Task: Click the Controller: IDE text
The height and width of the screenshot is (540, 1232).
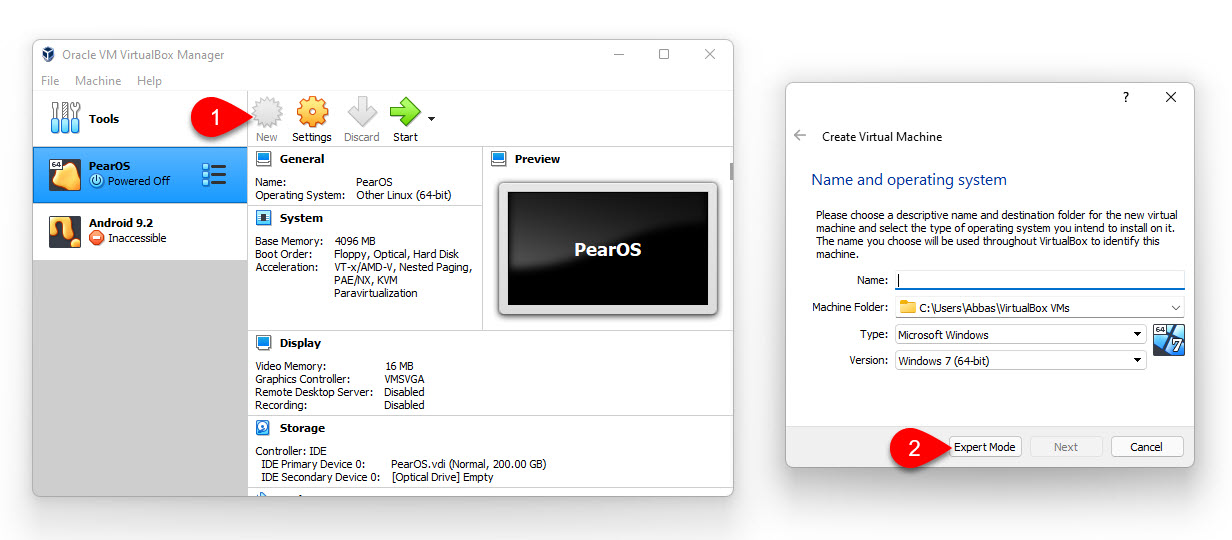Action: click(x=291, y=451)
